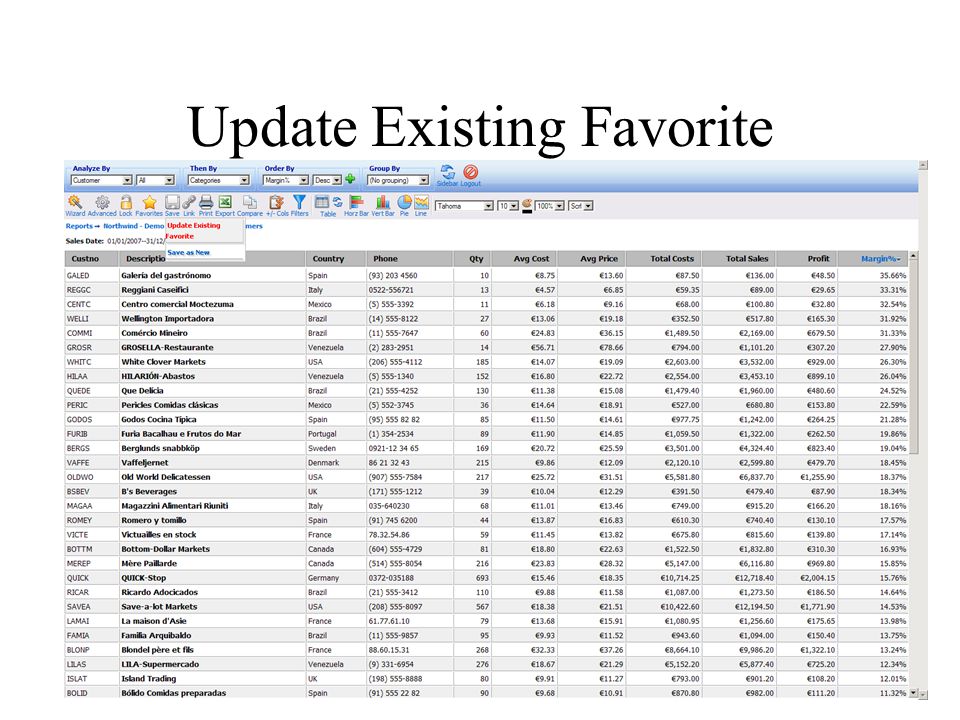Open the Tahoma font dropdown
960x720 pixels.
[465, 206]
